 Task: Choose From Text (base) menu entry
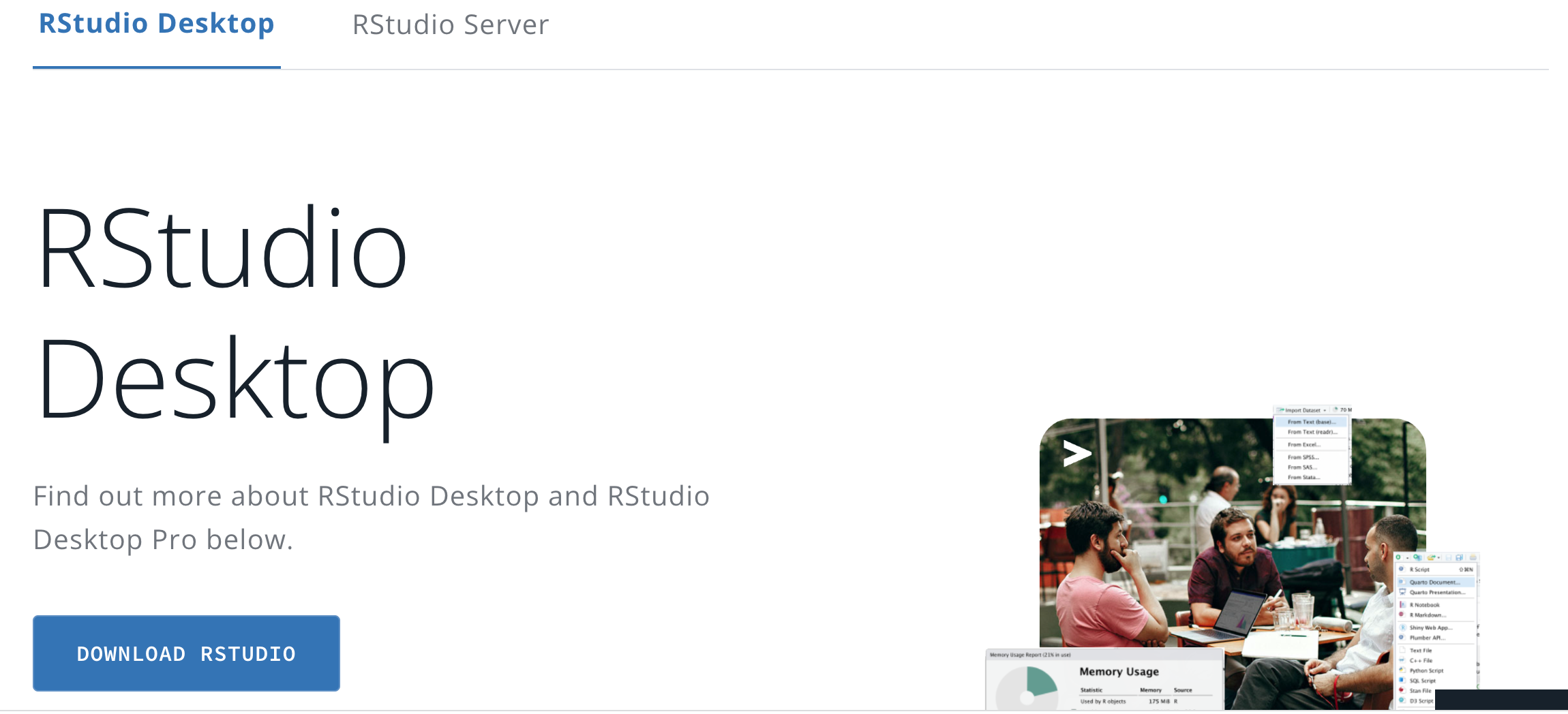[x=1310, y=422]
